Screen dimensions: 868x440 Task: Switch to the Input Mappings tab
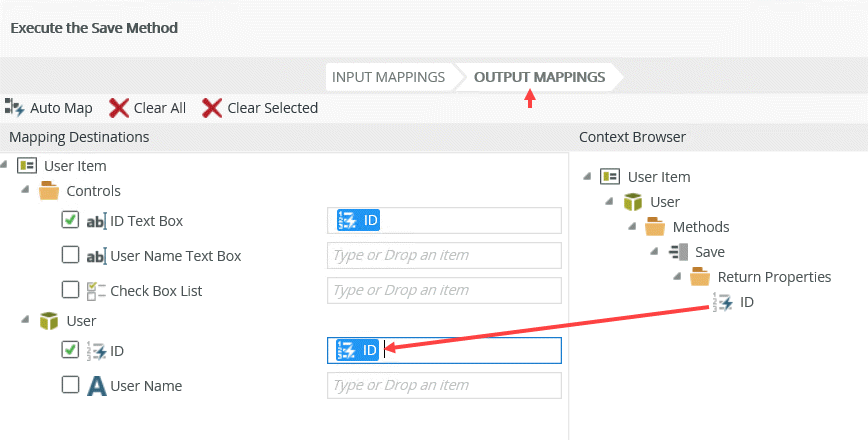tap(388, 77)
